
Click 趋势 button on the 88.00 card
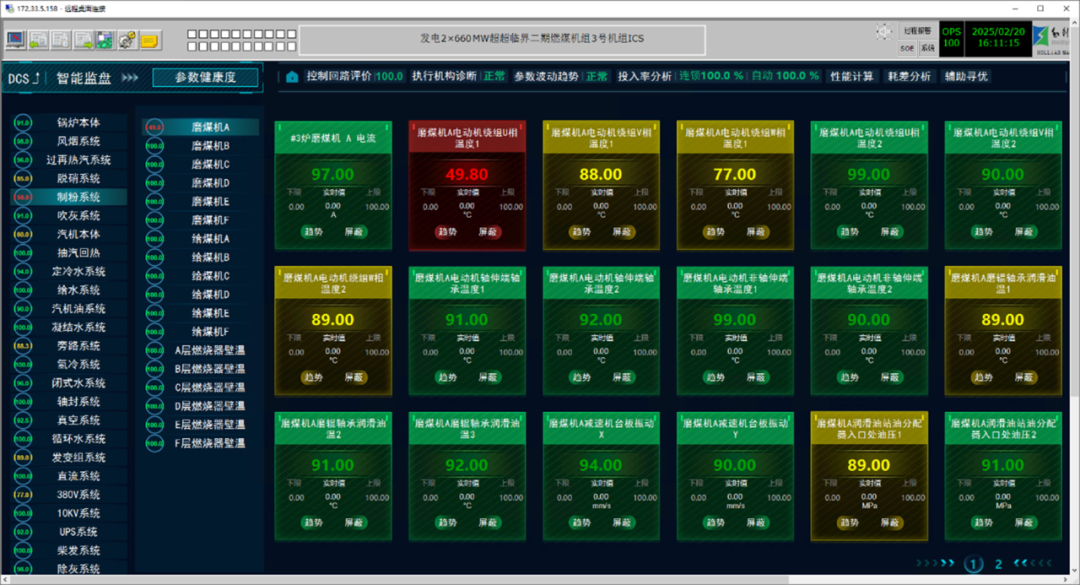(x=580, y=232)
